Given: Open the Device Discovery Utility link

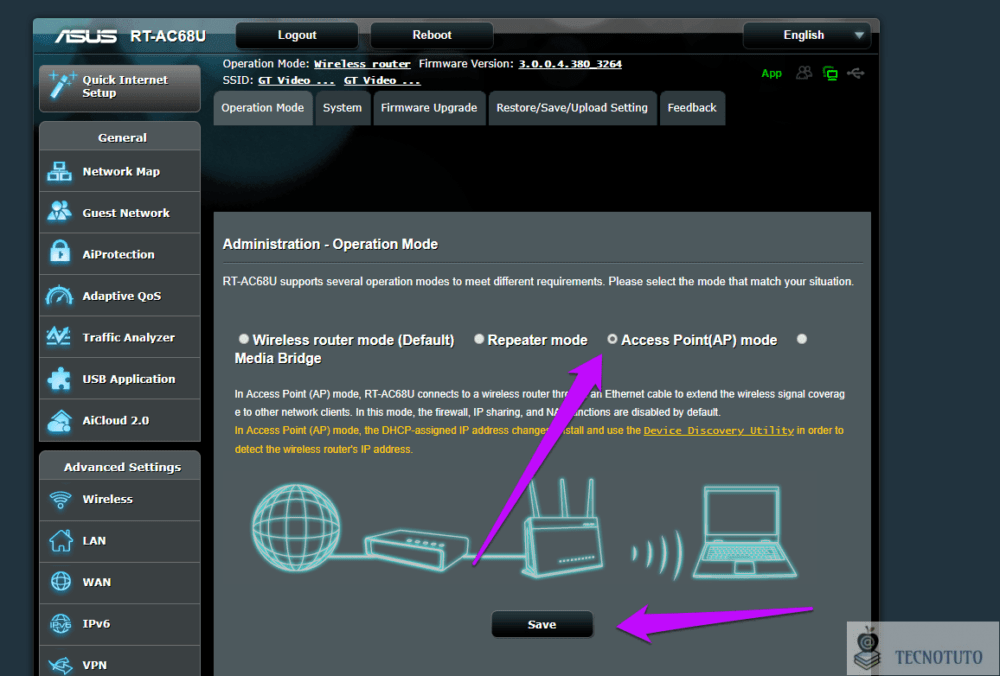Looking at the screenshot, I should click(x=719, y=430).
